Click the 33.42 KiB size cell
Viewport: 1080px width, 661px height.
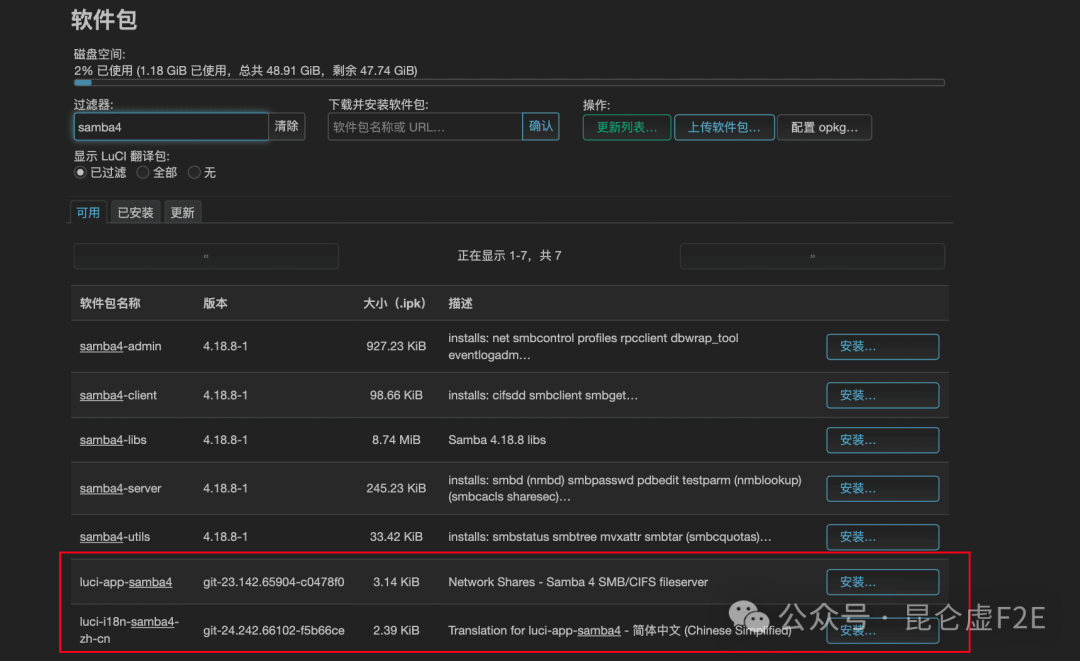396,537
